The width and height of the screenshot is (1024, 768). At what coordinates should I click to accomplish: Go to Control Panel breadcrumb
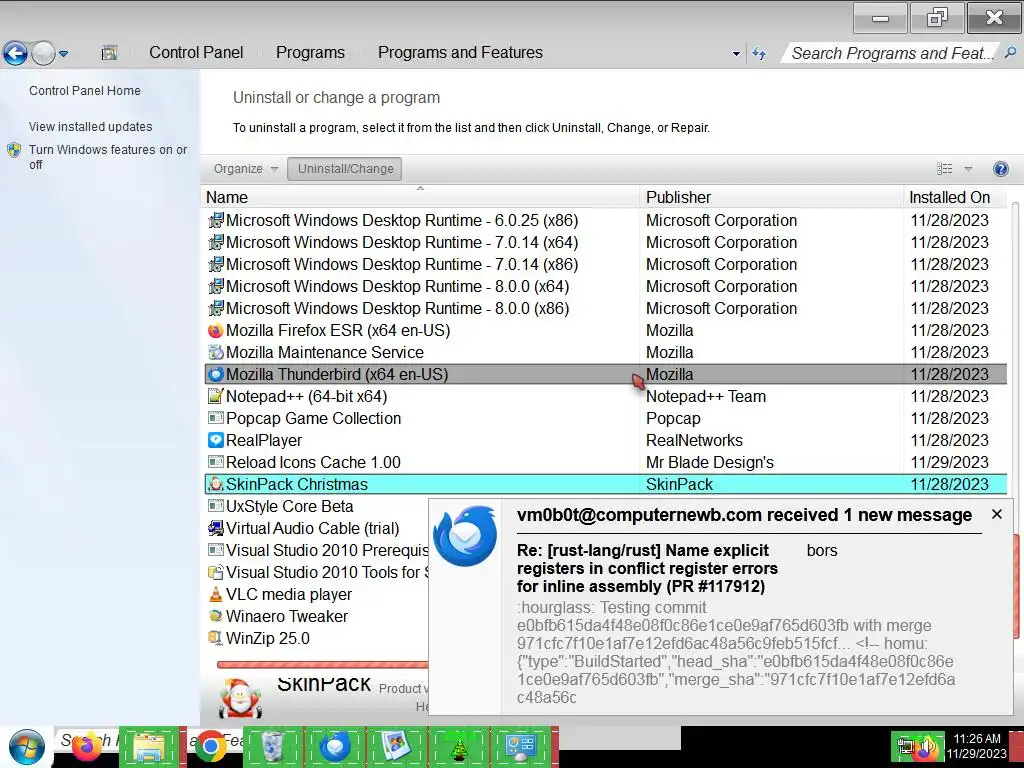click(196, 52)
